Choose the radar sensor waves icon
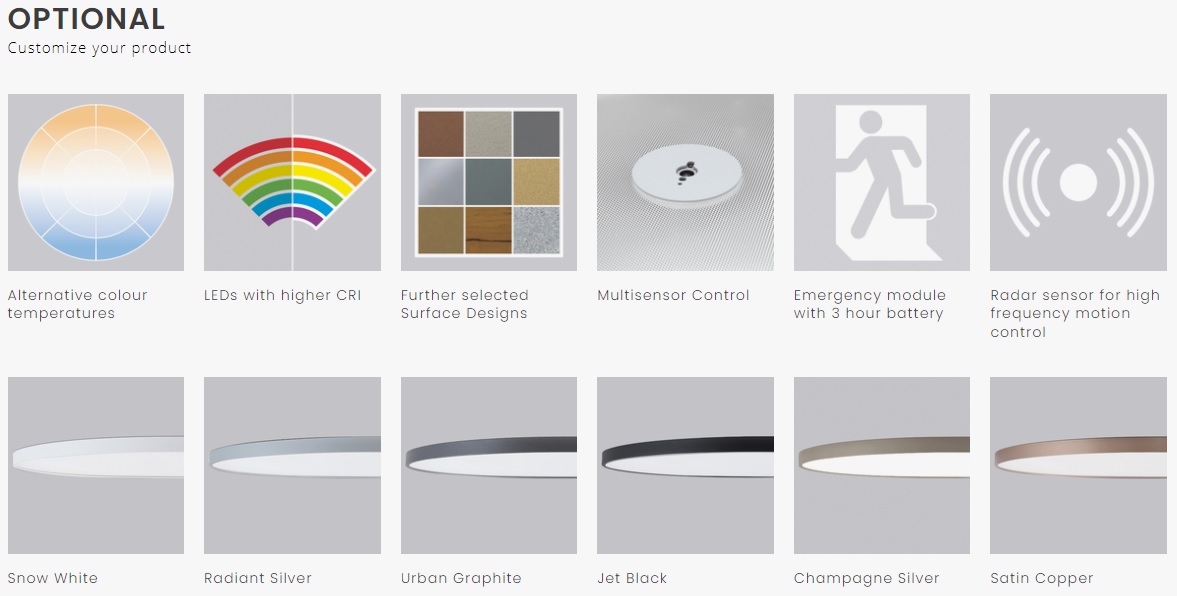The height and width of the screenshot is (596, 1177). 1078,182
